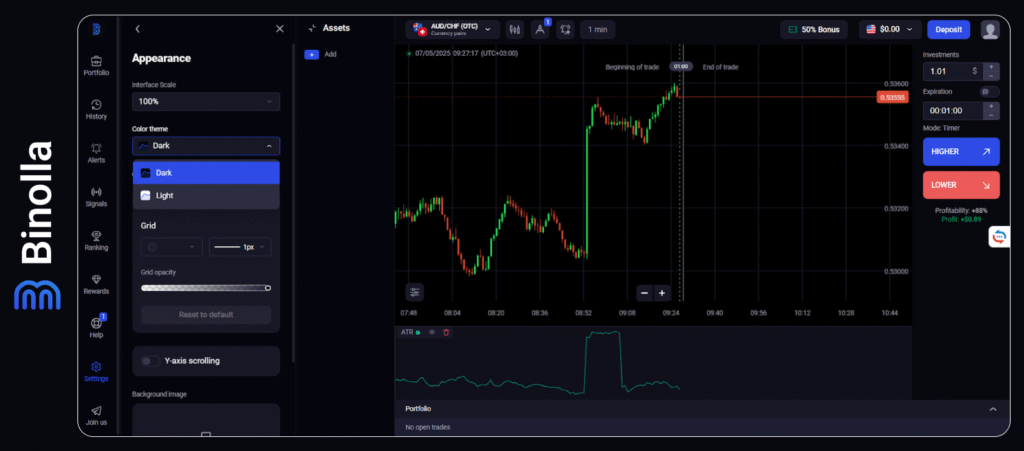Open the Rewards diamond icon

click(96, 283)
